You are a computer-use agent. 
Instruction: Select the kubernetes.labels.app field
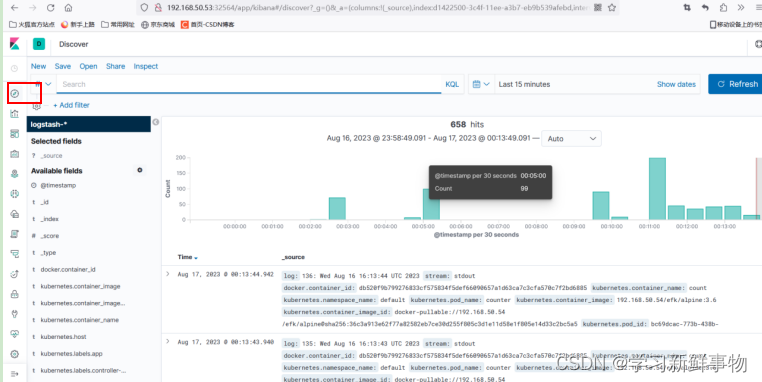pos(71,353)
